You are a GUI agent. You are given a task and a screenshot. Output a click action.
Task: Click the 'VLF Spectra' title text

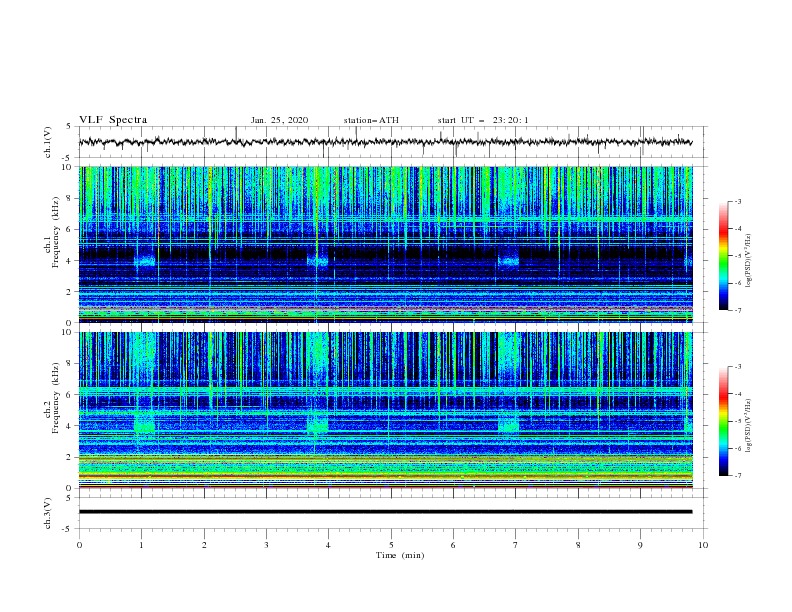pyautogui.click(x=113, y=120)
